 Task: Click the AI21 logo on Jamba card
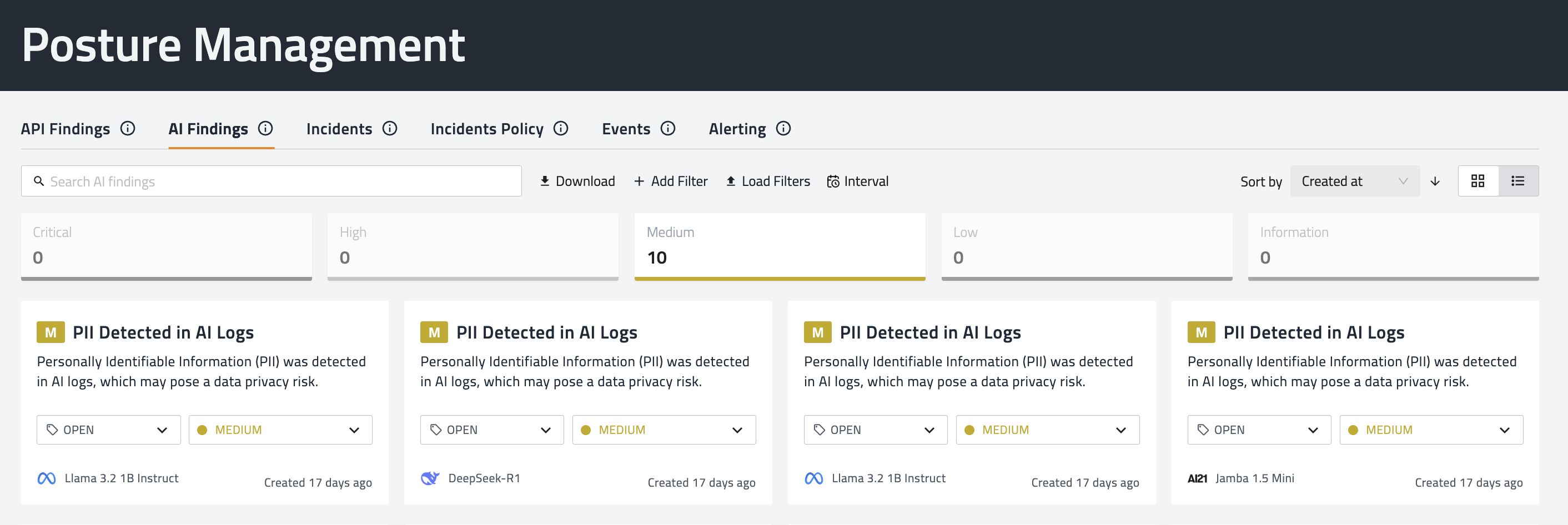click(x=1197, y=478)
